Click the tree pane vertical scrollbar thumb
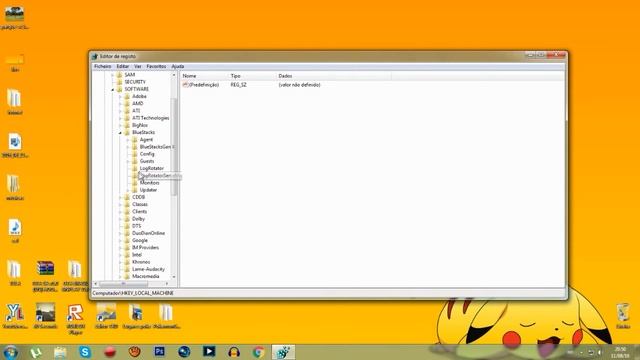The width and height of the screenshot is (640, 360). pos(174,146)
